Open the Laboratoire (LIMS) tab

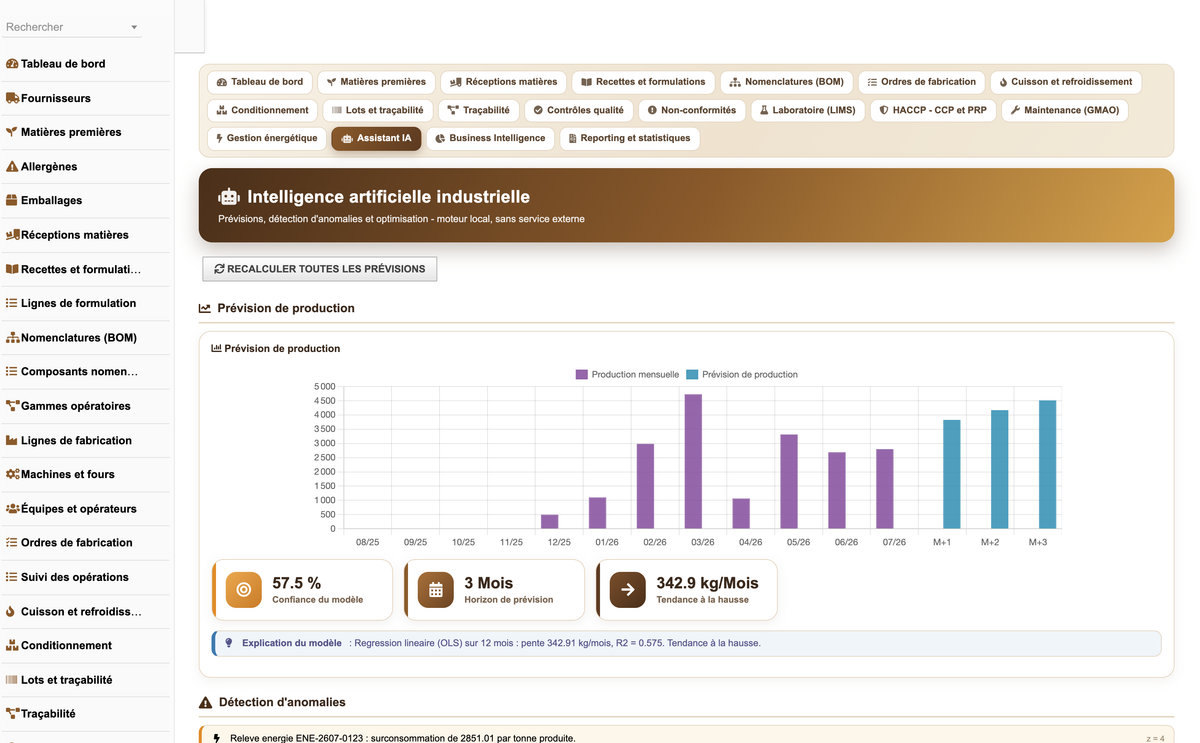pos(807,110)
